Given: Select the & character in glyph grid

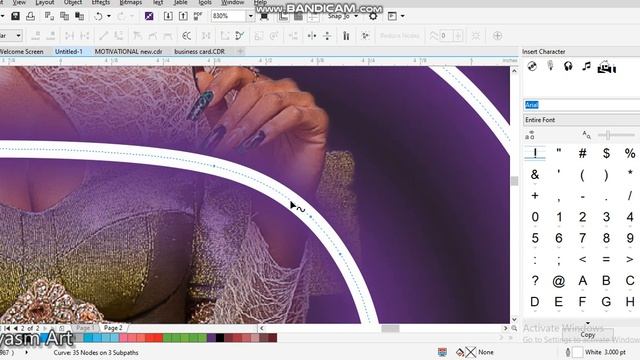Looking at the screenshot, I should (x=535, y=175).
